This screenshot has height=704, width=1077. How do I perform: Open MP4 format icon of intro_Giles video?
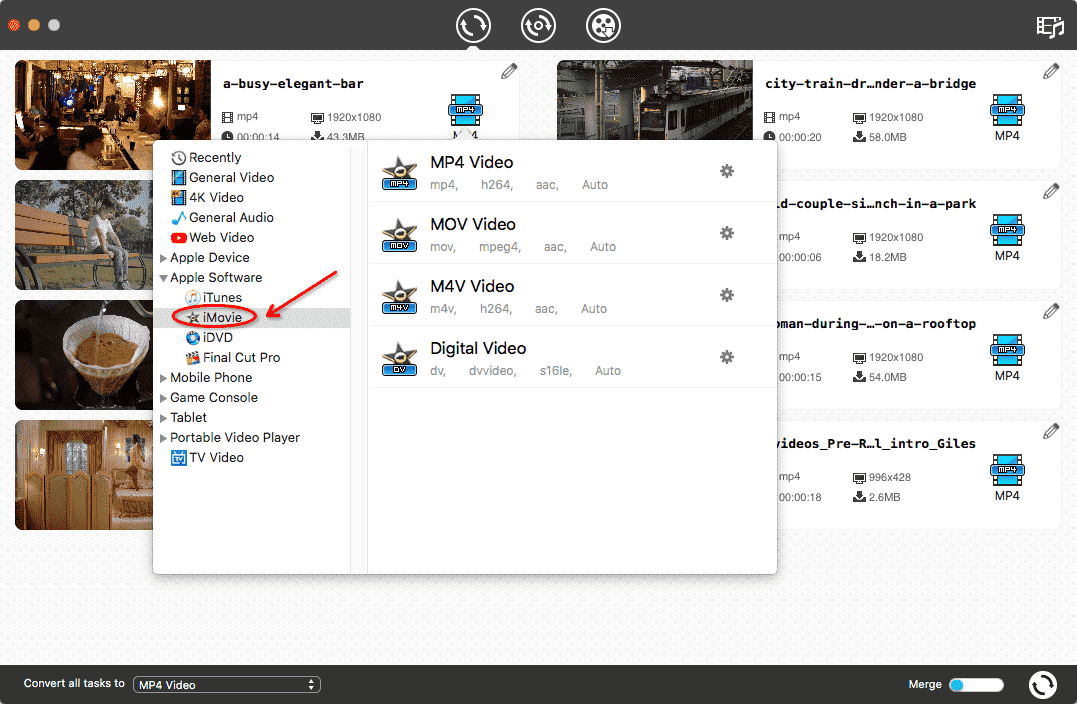click(x=1007, y=470)
